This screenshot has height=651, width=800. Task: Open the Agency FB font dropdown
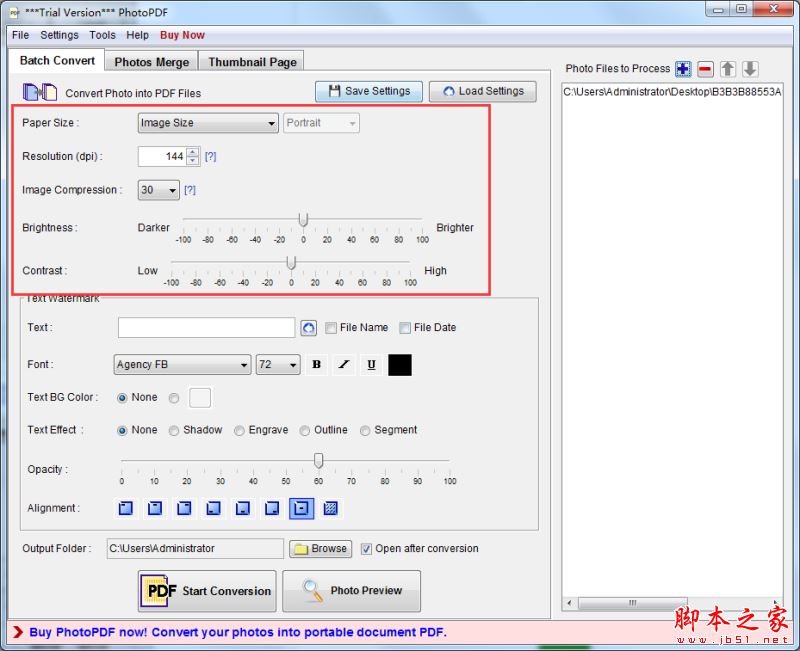182,365
